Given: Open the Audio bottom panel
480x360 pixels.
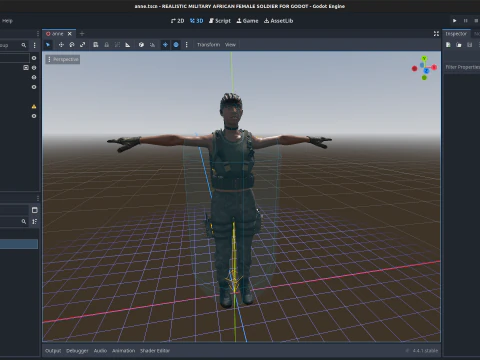Looking at the screenshot, I should (100, 351).
